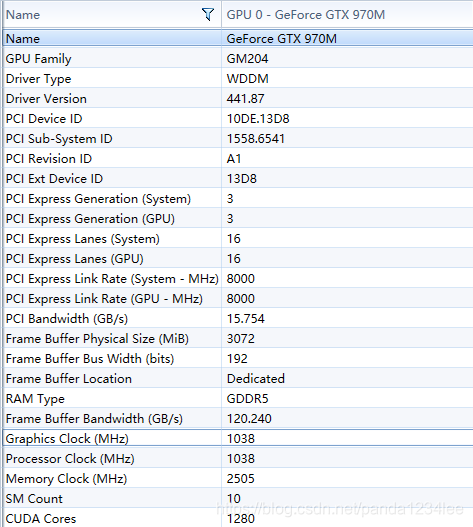Select the RAM Type row

click(238, 399)
